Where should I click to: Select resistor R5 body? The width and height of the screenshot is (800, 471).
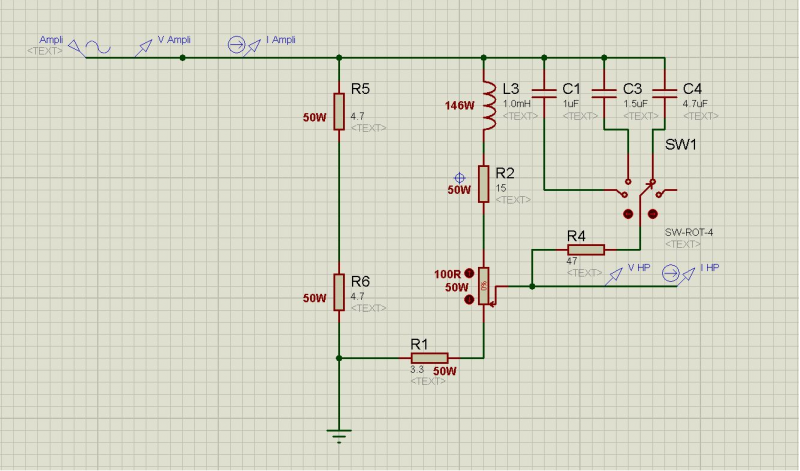[340, 110]
